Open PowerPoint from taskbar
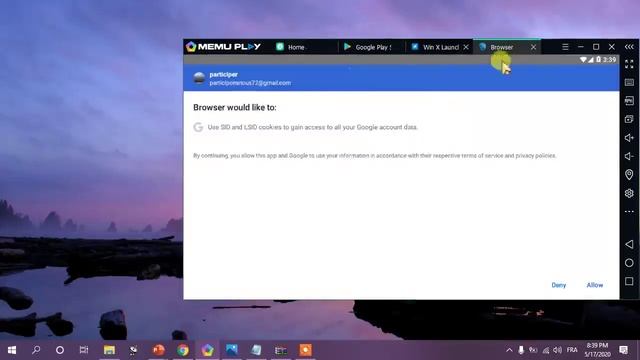Image resolution: width=640 pixels, height=360 pixels. 158,350
